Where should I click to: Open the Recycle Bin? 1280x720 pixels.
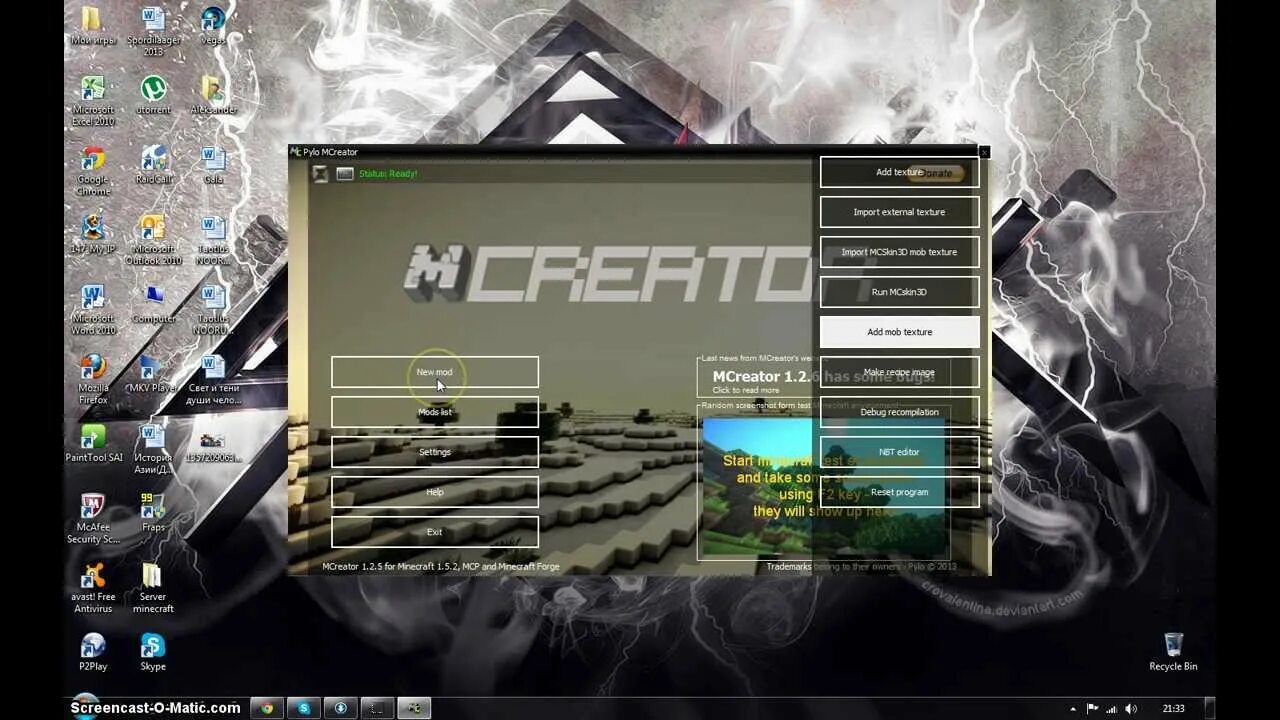[x=1173, y=652]
